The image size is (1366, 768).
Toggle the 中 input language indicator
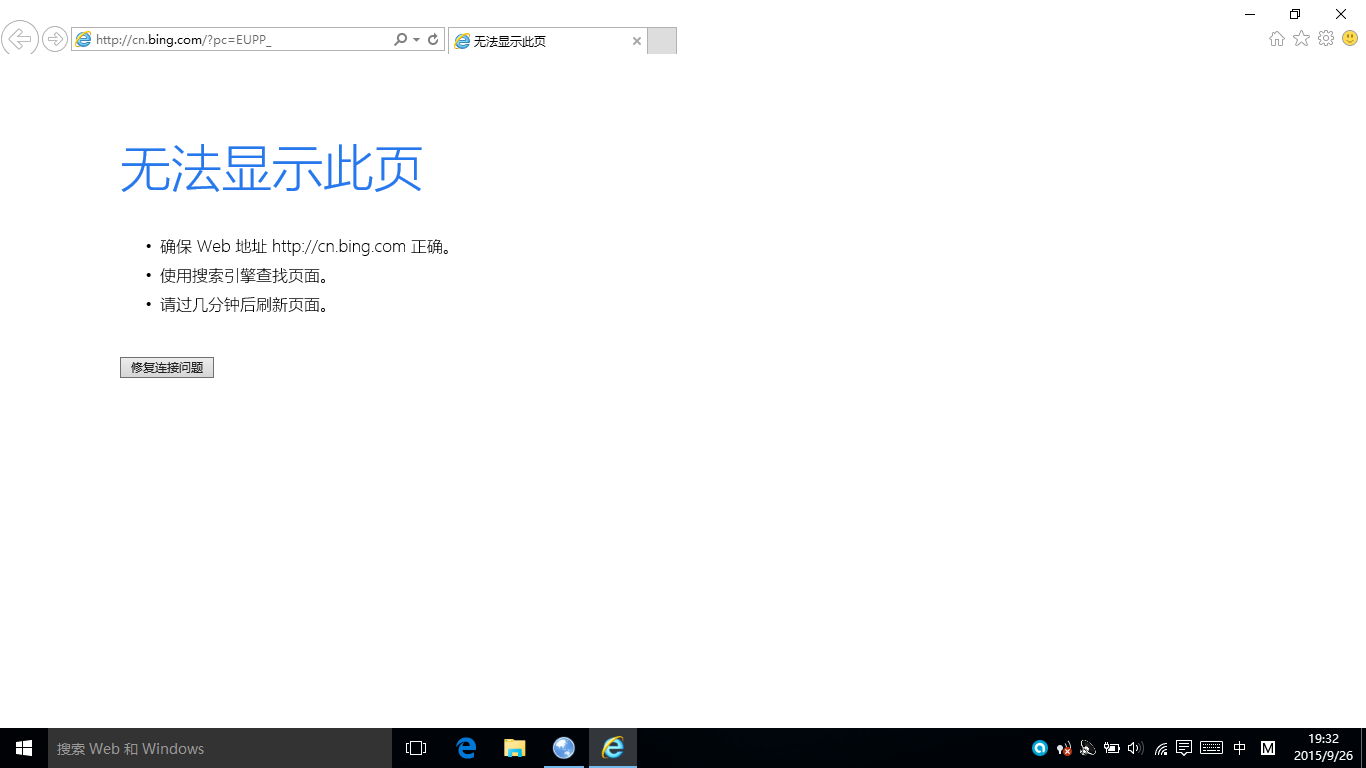pos(1240,748)
